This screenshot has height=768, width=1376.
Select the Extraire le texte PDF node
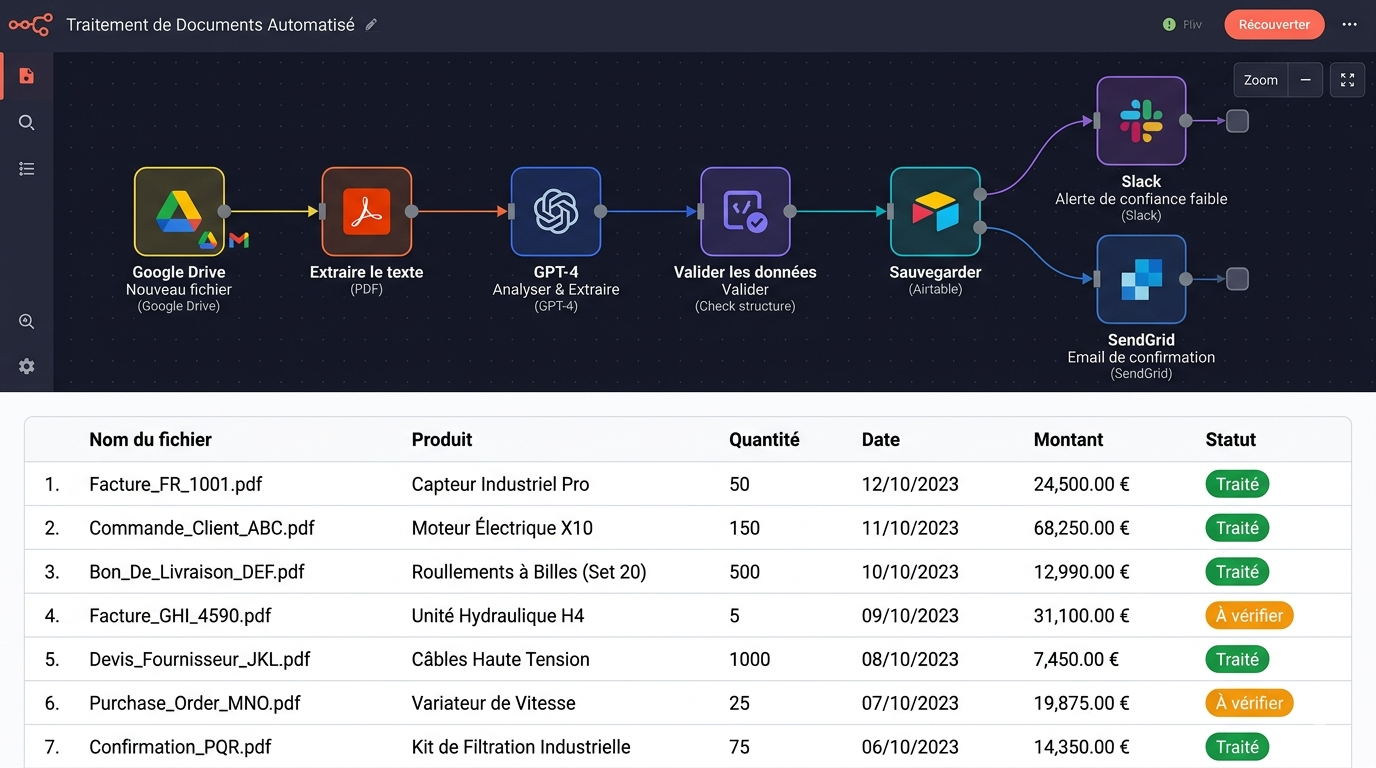tap(366, 211)
